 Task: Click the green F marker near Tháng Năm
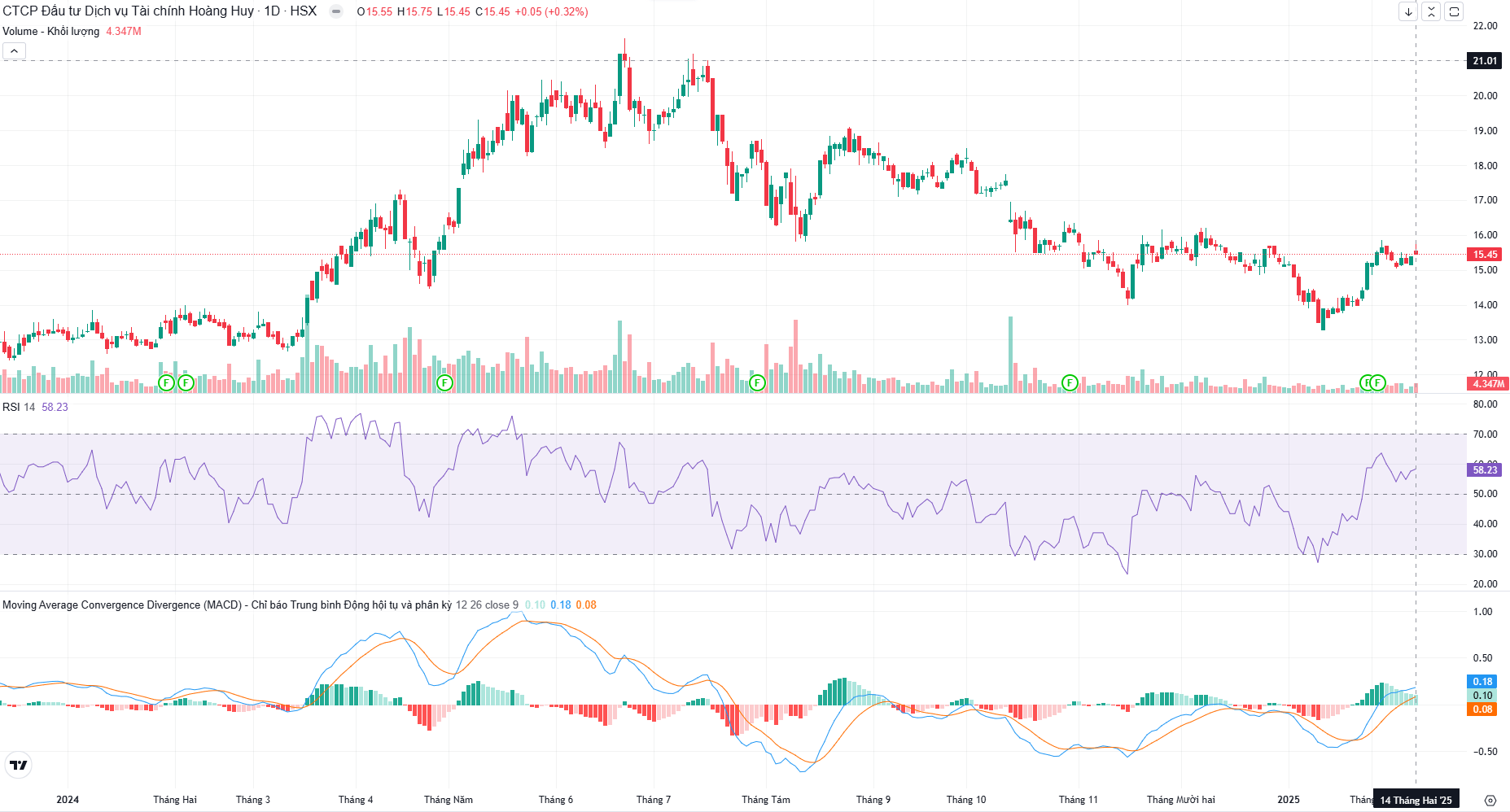click(x=444, y=382)
